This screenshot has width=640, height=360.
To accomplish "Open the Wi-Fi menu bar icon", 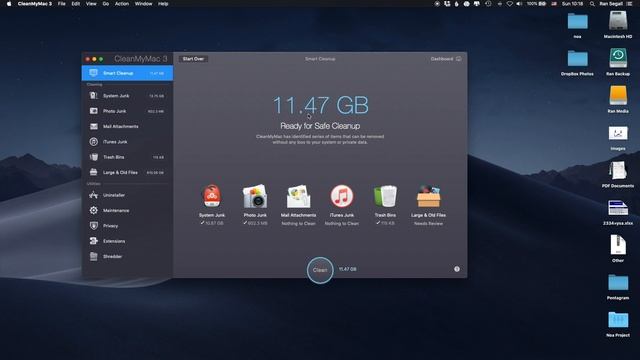I will [x=509, y=4].
